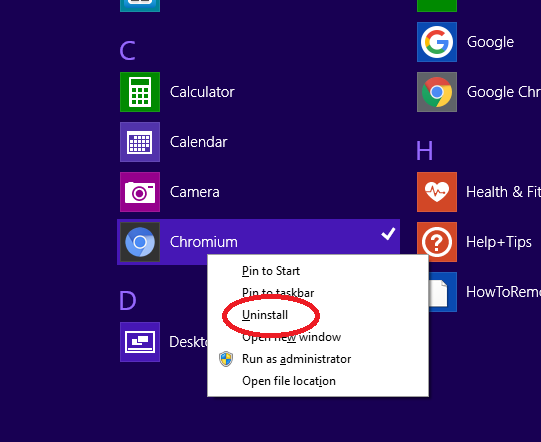Open the Health & Fitness heart icon
The height and width of the screenshot is (442, 541).
point(437,192)
